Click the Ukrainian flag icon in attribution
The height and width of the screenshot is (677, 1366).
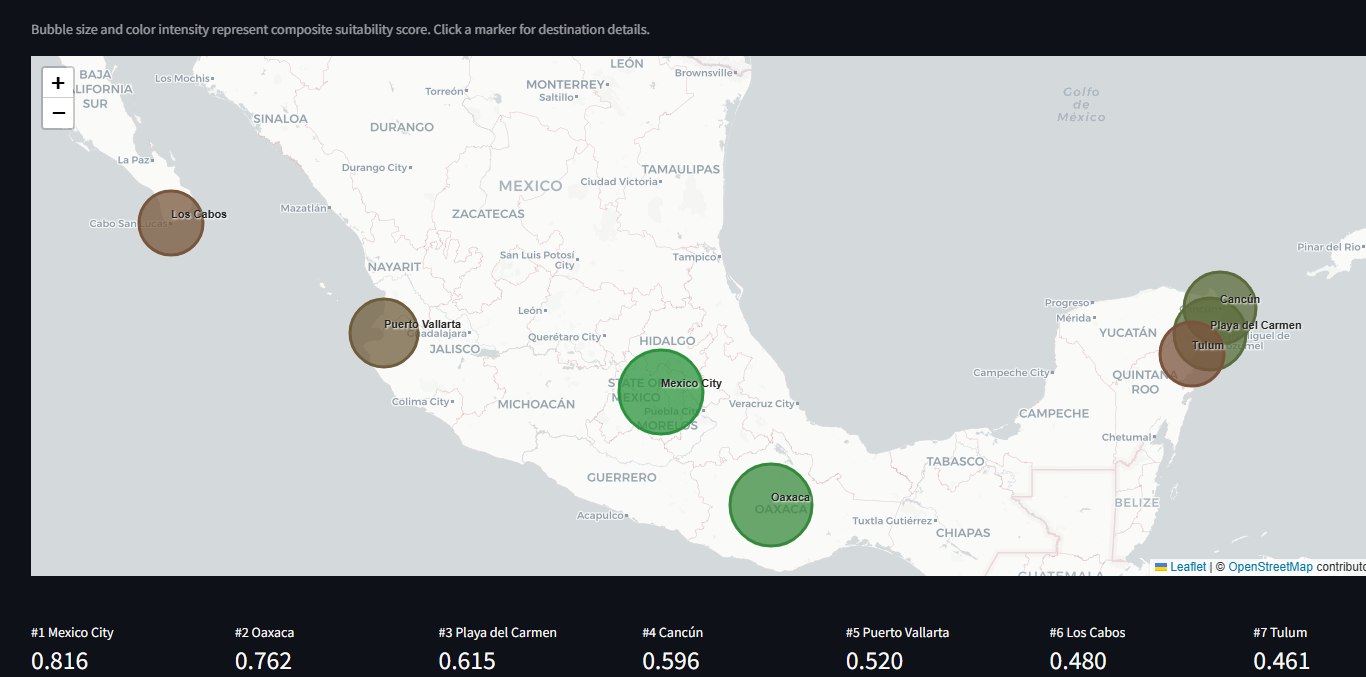(1160, 566)
